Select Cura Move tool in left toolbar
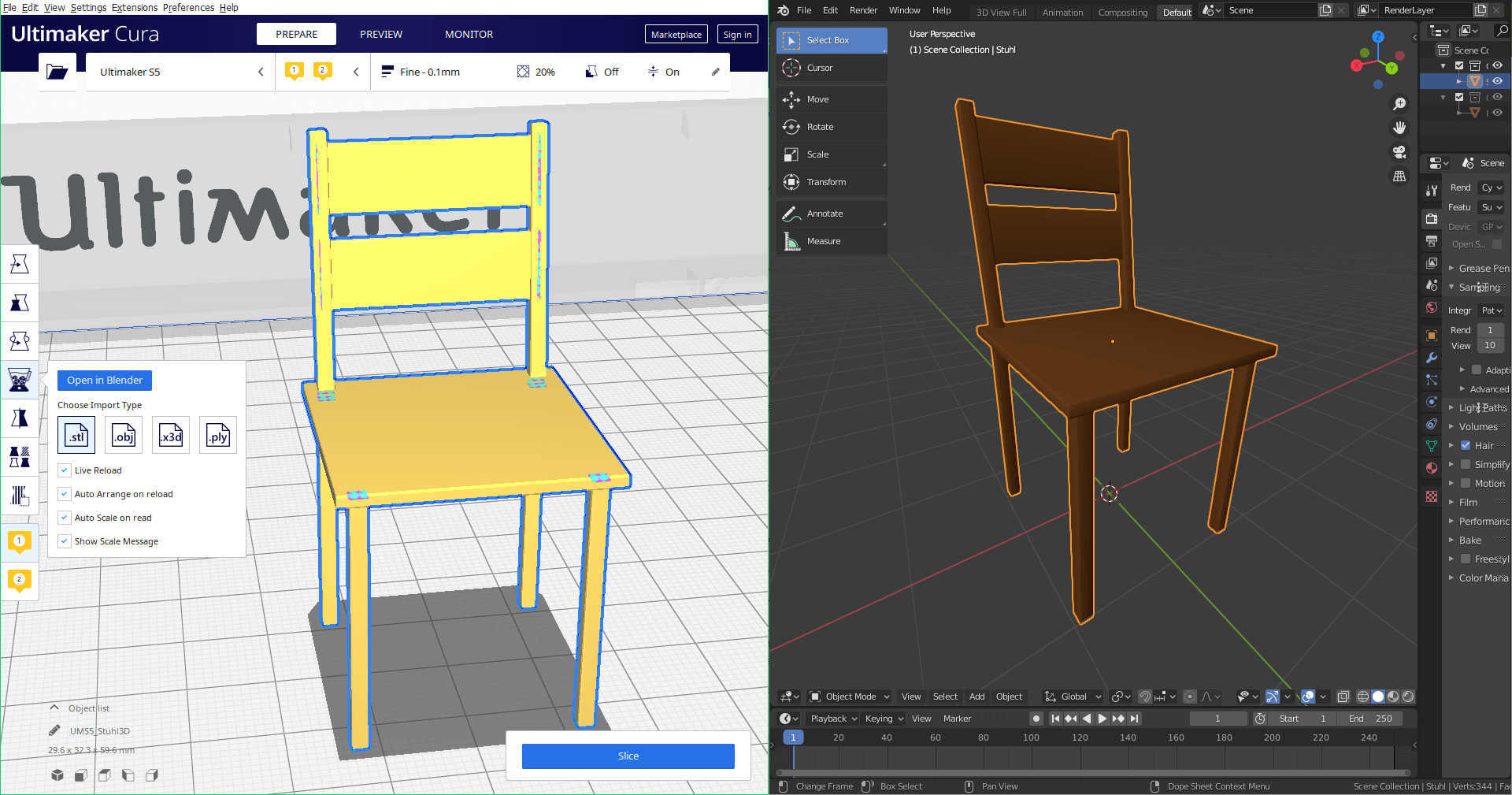Image resolution: width=1512 pixels, height=795 pixels. (20, 264)
